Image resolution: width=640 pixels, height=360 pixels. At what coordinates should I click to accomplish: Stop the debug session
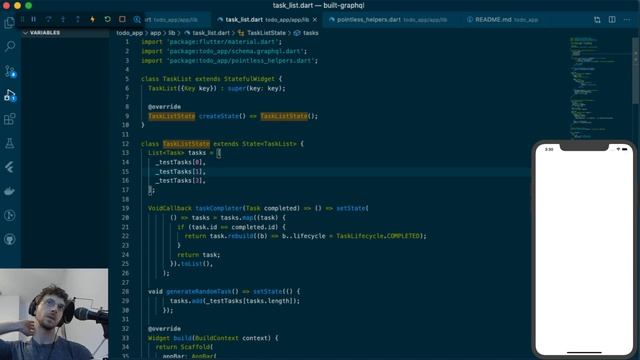click(x=122, y=19)
